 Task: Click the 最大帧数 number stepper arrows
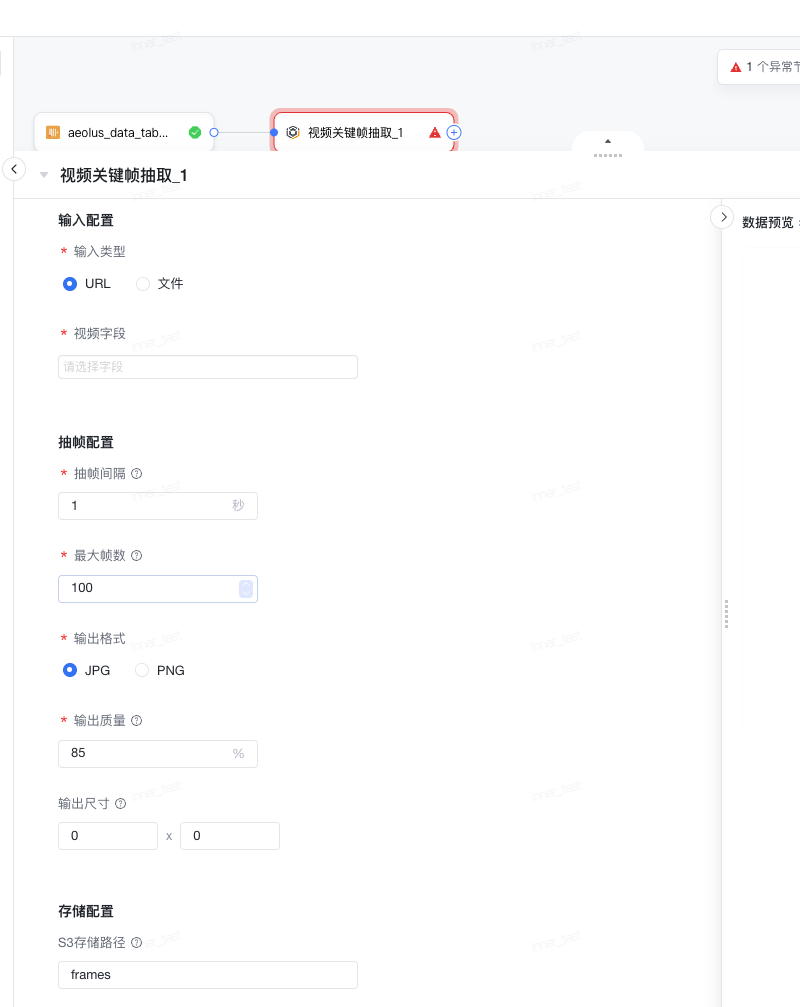click(246, 589)
